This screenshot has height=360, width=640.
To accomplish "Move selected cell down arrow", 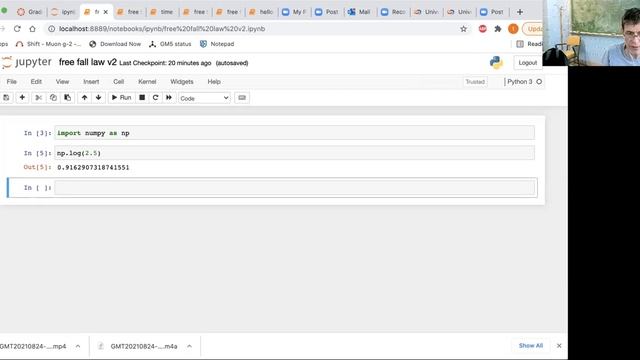I will [x=98, y=98].
